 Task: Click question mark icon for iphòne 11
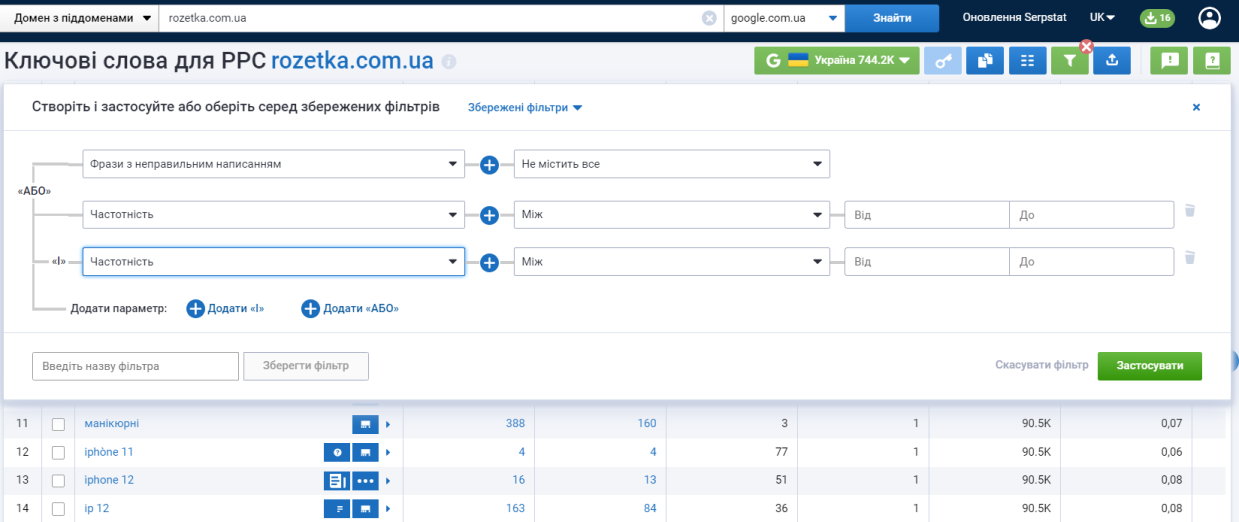(x=336, y=452)
